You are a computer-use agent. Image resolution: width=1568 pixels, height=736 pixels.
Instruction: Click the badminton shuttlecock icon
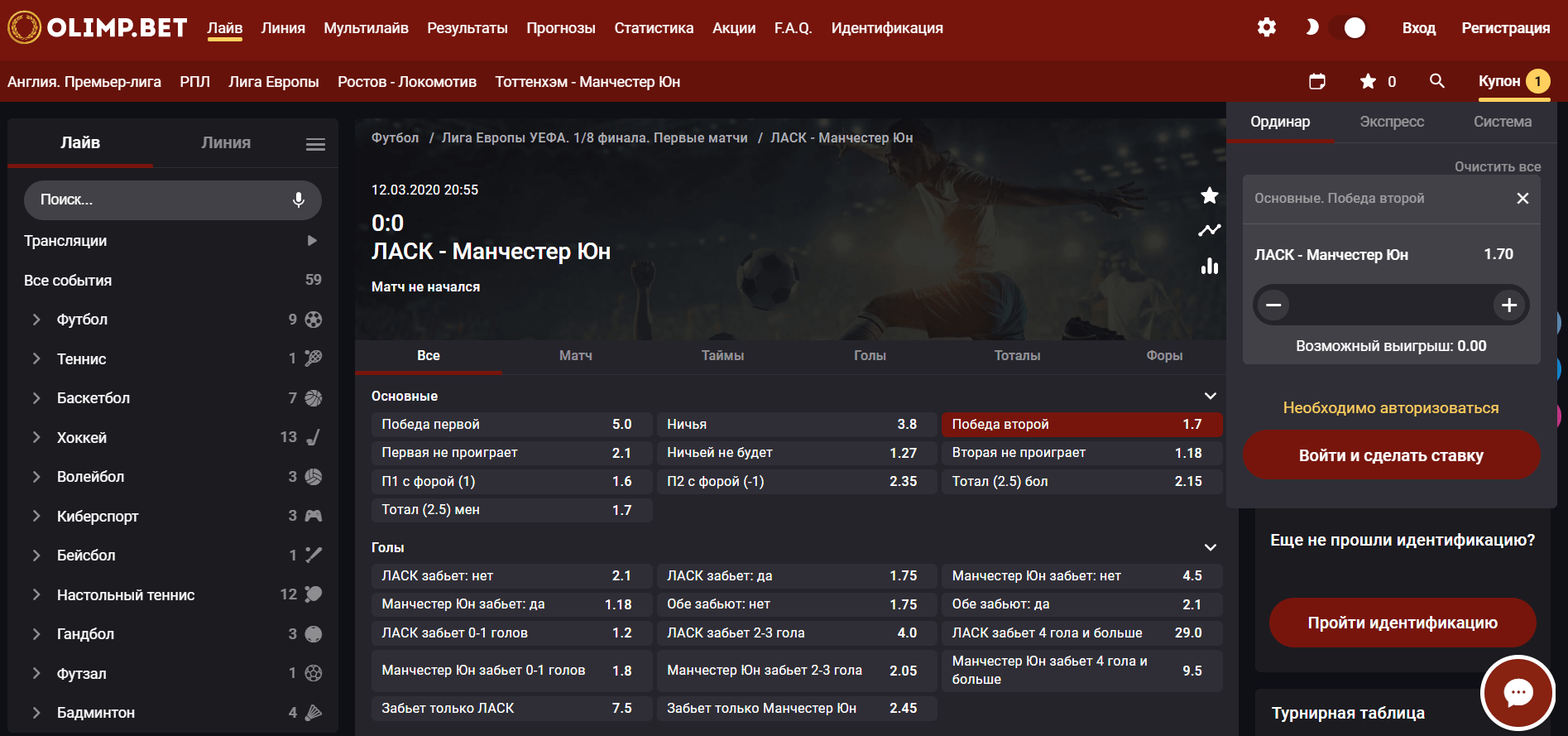coord(314,713)
